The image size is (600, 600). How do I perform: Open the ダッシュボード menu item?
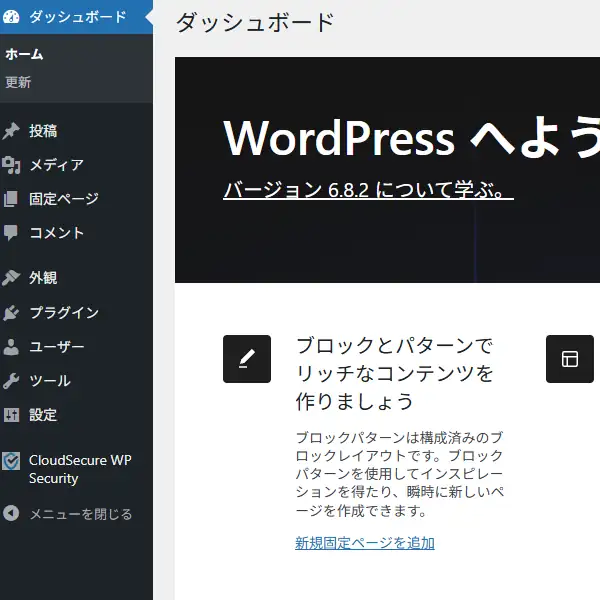click(77, 17)
